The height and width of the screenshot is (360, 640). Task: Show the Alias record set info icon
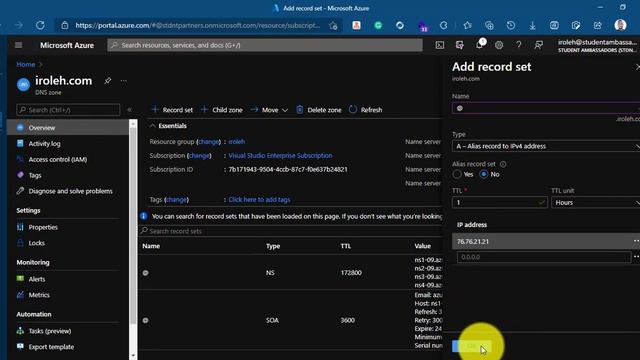503,164
